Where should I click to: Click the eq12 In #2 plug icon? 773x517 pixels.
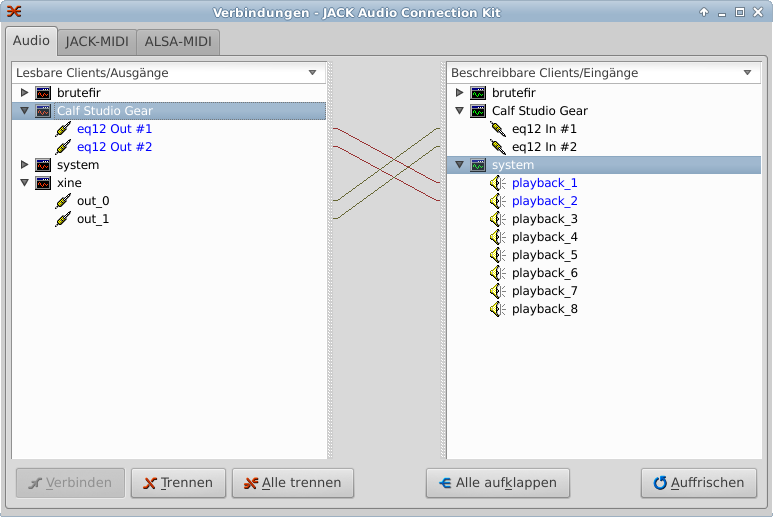pos(498,147)
